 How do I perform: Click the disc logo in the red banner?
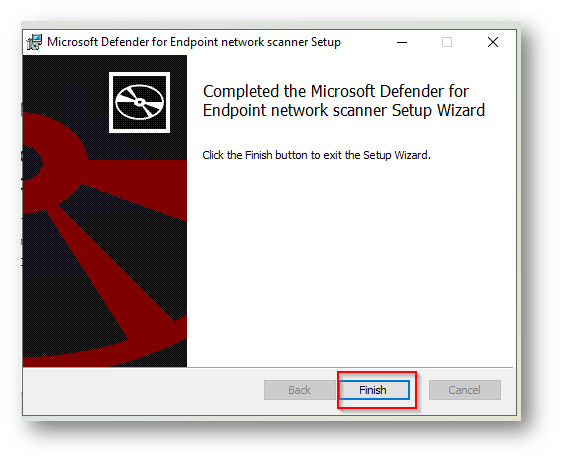pos(139,102)
